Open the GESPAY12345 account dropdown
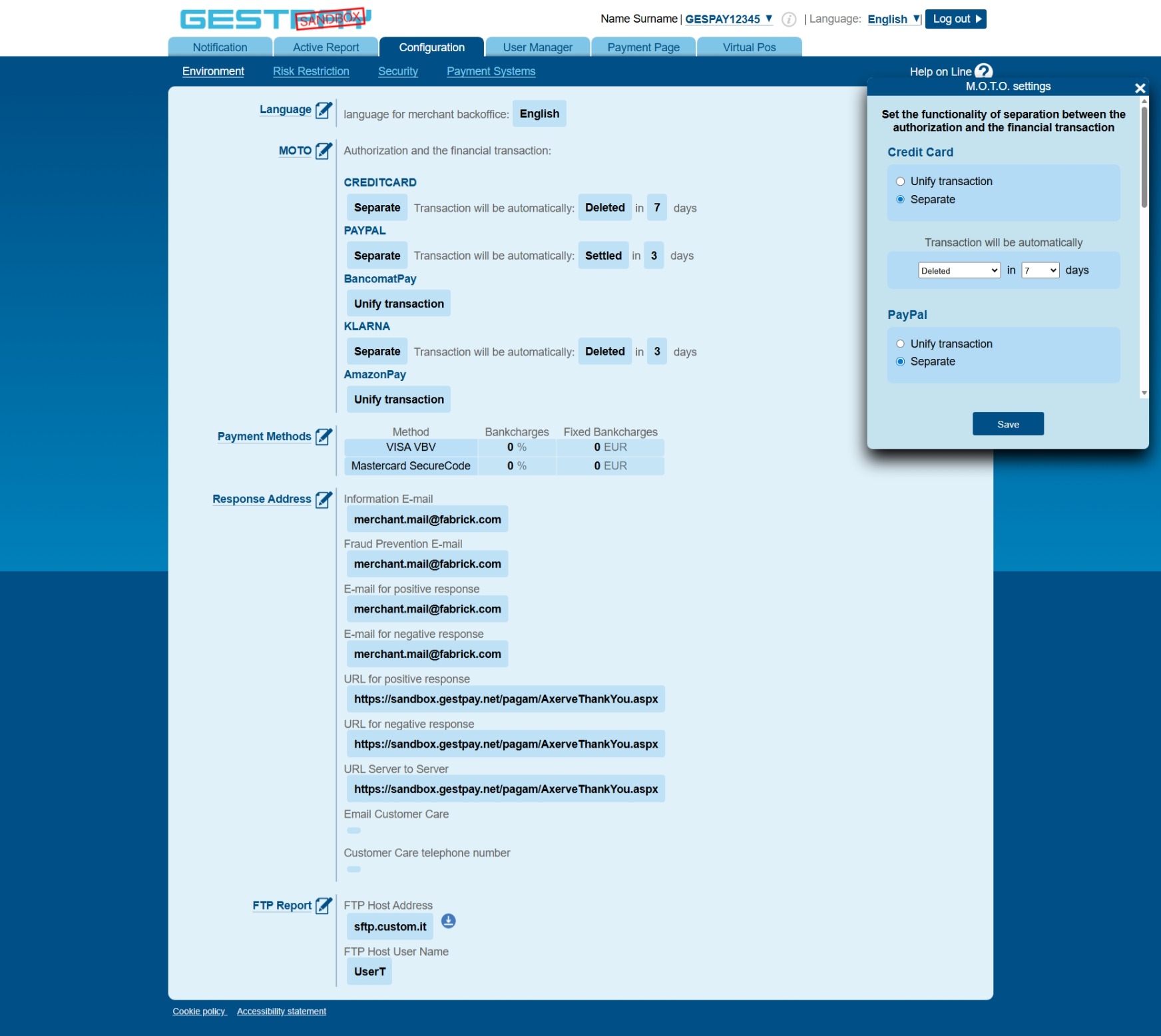Screen dimensions: 1161x1036 729,19
